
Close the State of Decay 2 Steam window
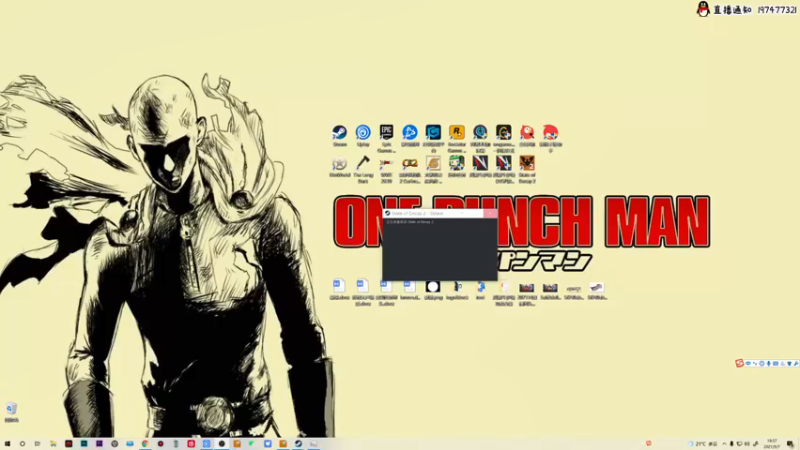(x=490, y=213)
